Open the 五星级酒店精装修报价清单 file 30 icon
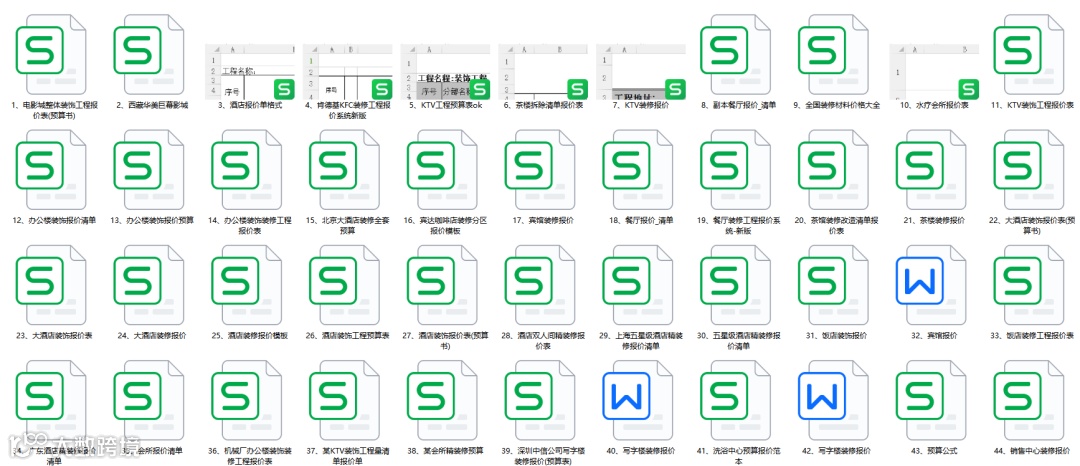Viewport: 1080px width, 466px height. [736, 286]
